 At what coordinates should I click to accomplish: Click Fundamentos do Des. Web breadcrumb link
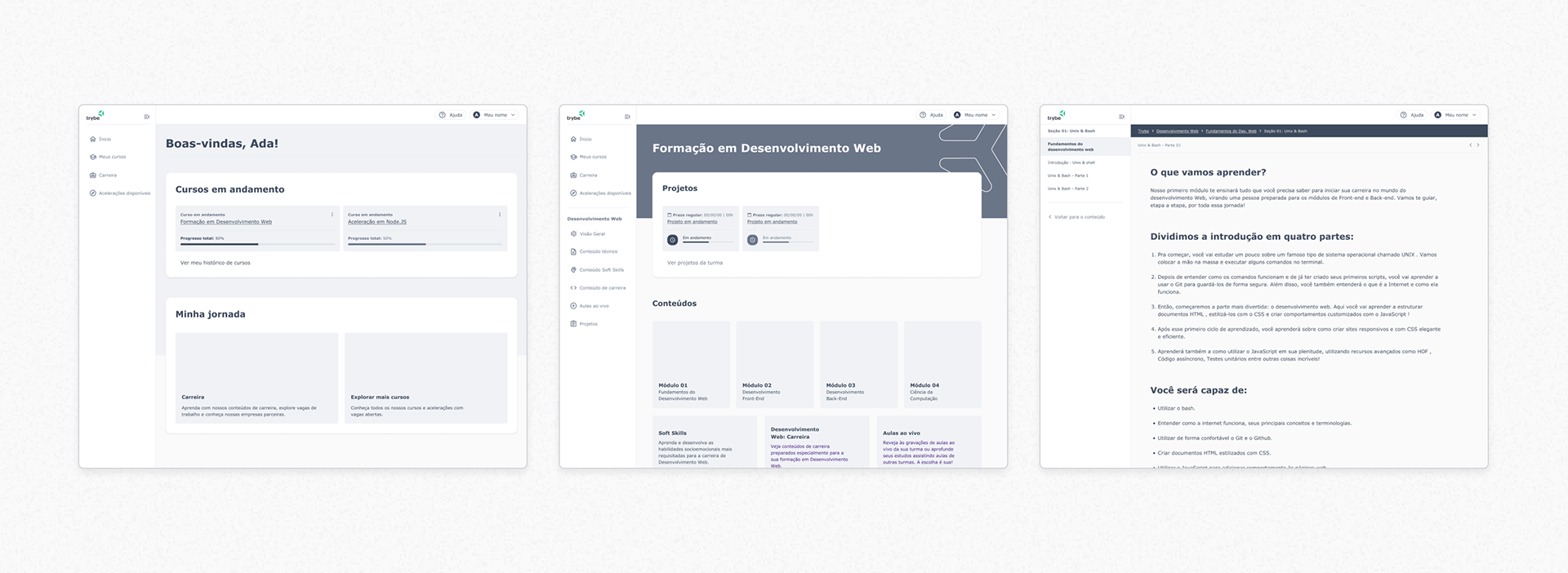[1232, 131]
